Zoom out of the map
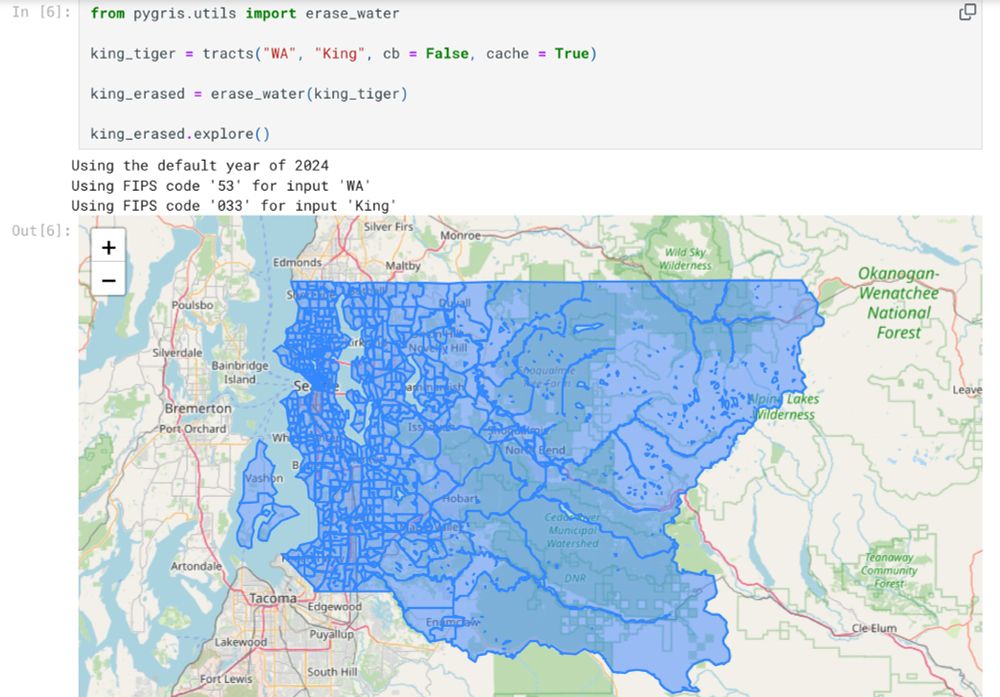This screenshot has width=1000, height=697. 108,280
